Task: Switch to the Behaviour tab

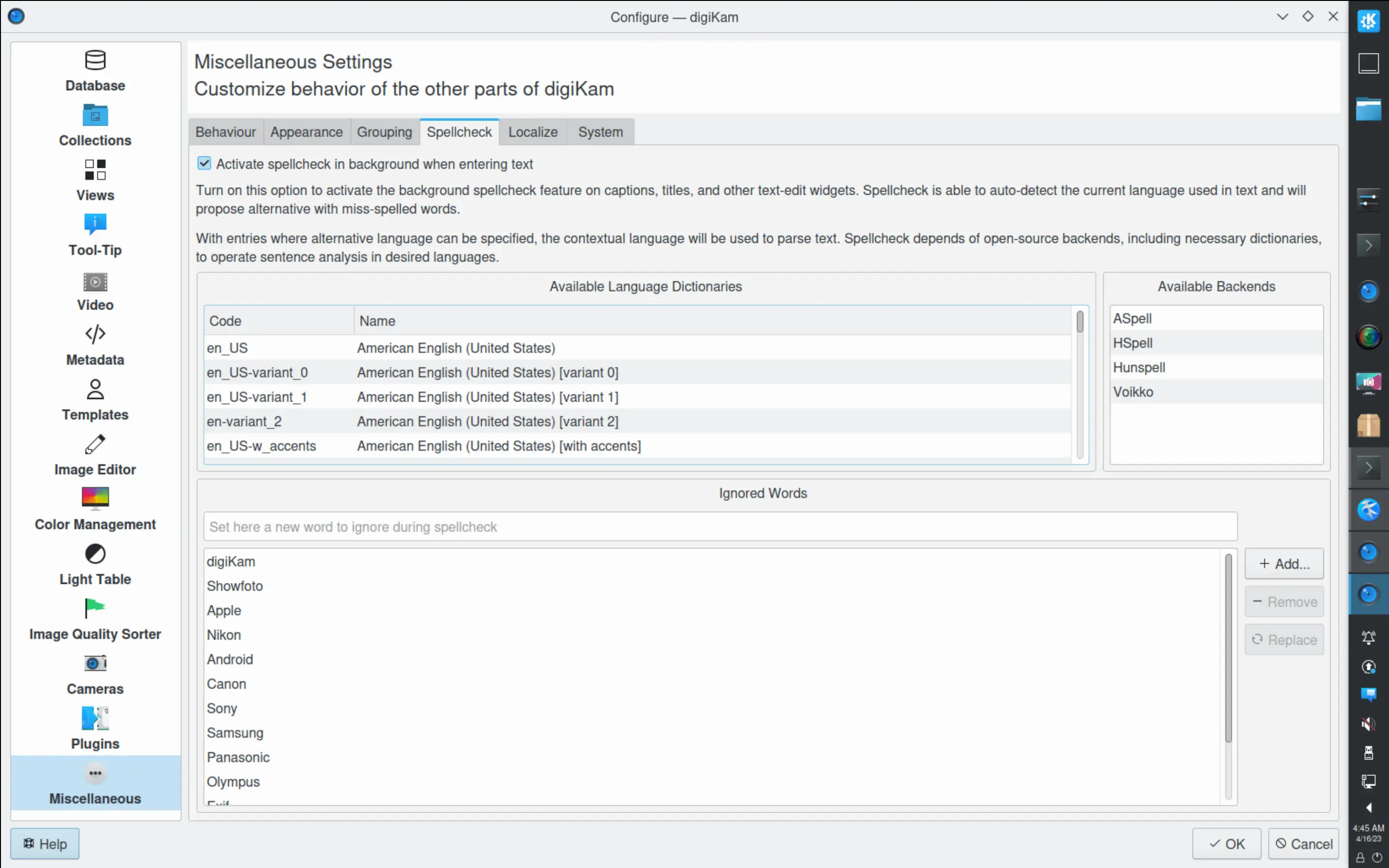Action: pos(225,132)
